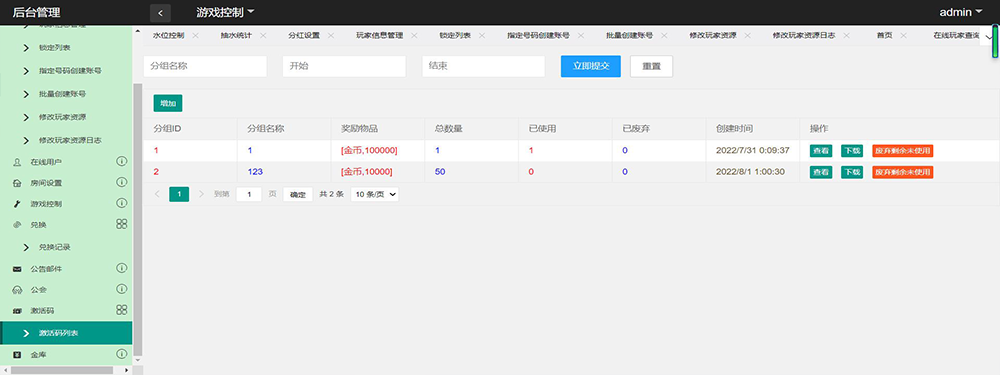Click the sidebar horizontal scrollbar right arrow
1000x375 pixels.
click(x=126, y=370)
